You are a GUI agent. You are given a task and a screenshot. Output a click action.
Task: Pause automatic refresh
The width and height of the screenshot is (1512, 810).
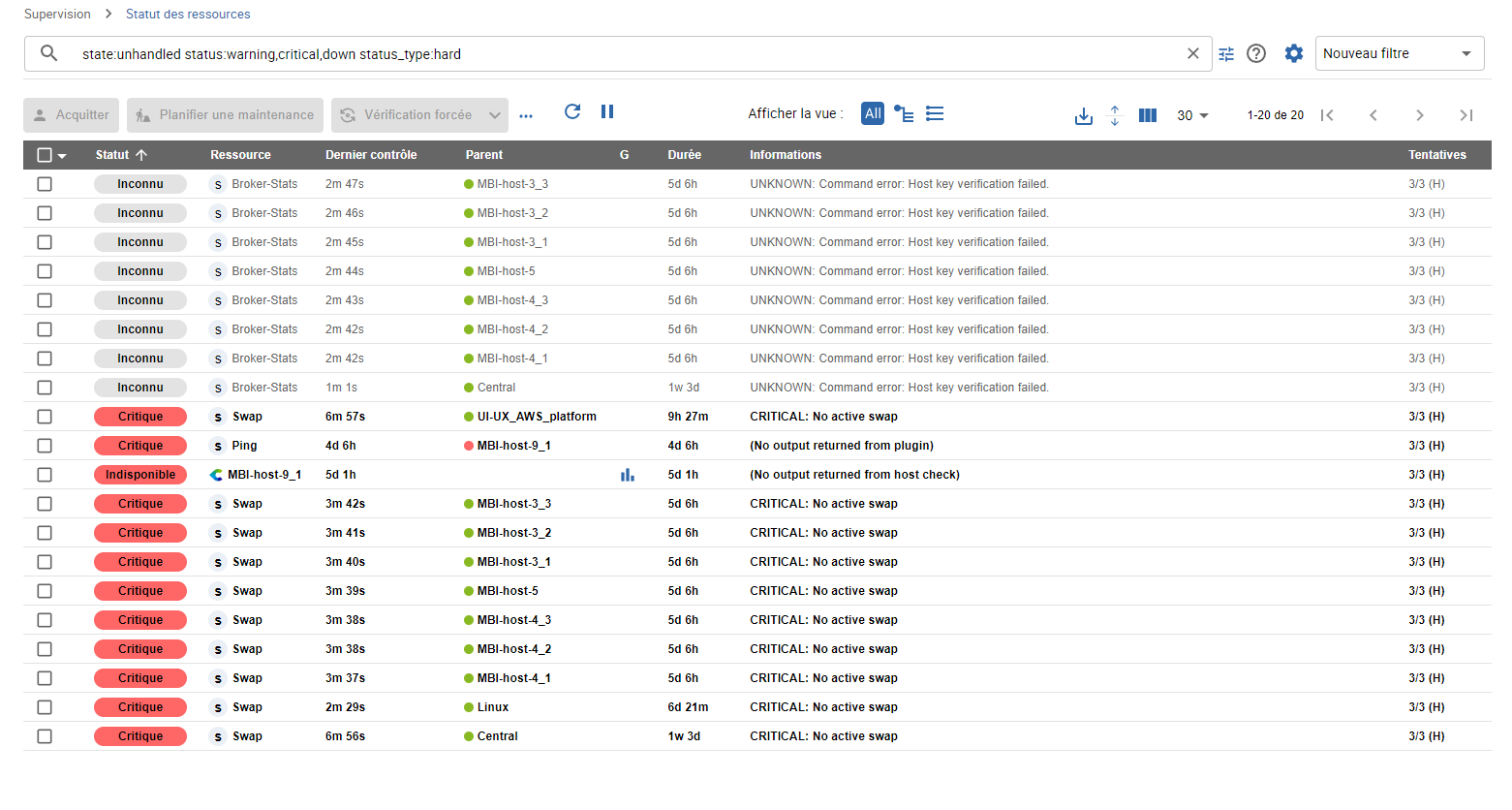click(x=607, y=112)
